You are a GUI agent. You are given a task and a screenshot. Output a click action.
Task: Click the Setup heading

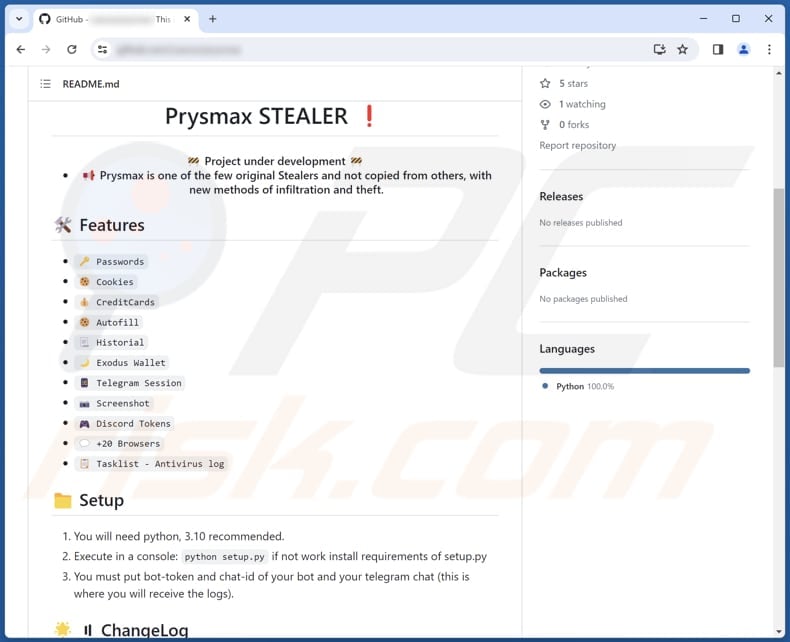click(101, 500)
